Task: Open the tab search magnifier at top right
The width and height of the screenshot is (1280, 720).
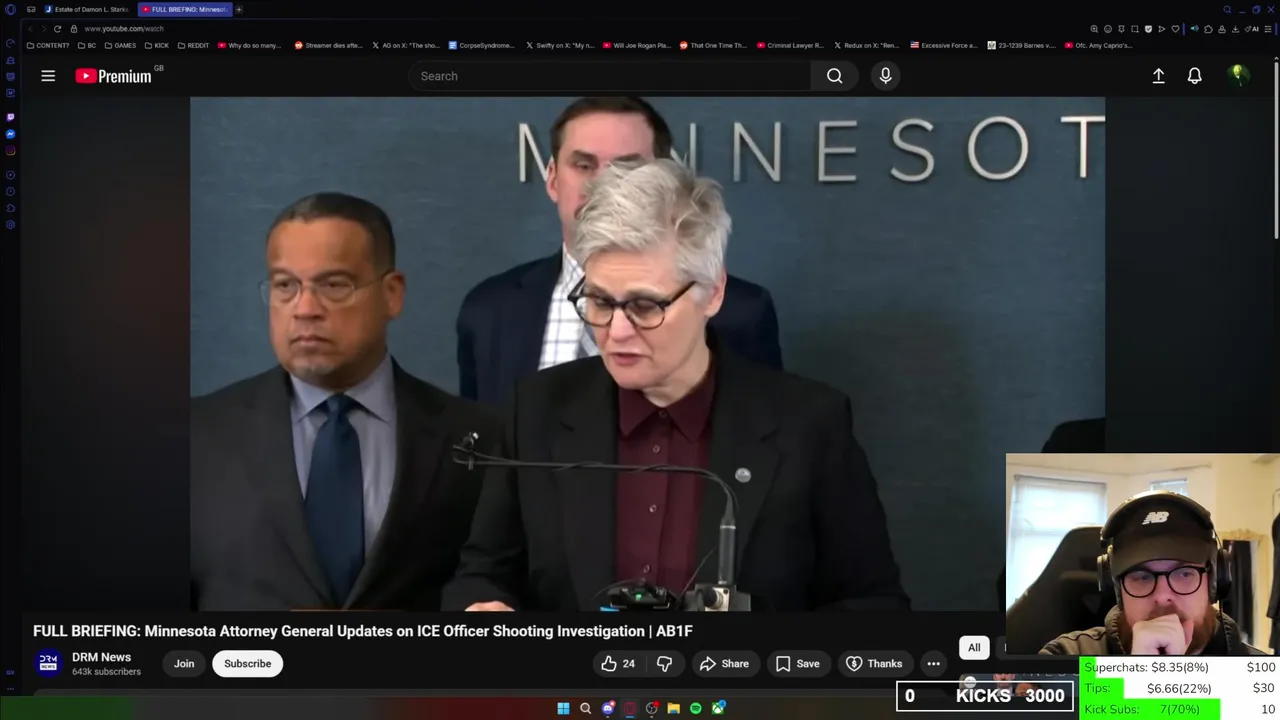Action: coord(1227,9)
